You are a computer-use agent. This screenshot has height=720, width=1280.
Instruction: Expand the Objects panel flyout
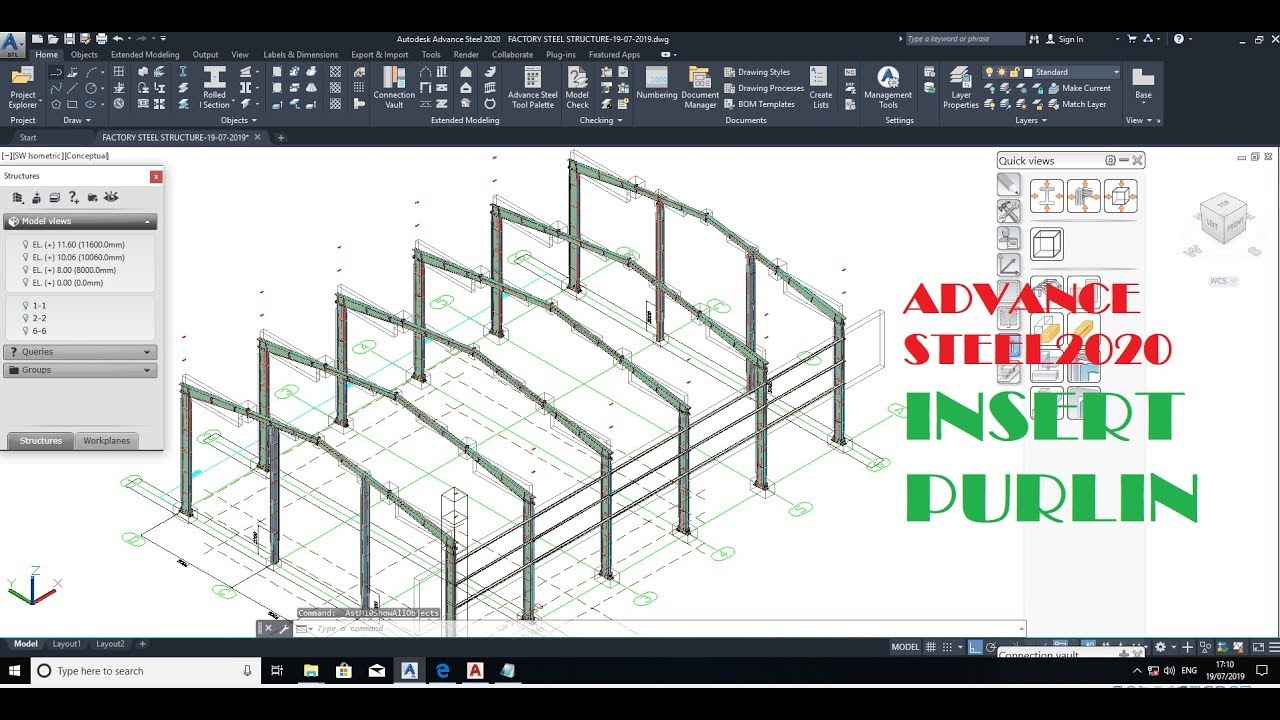coord(238,120)
